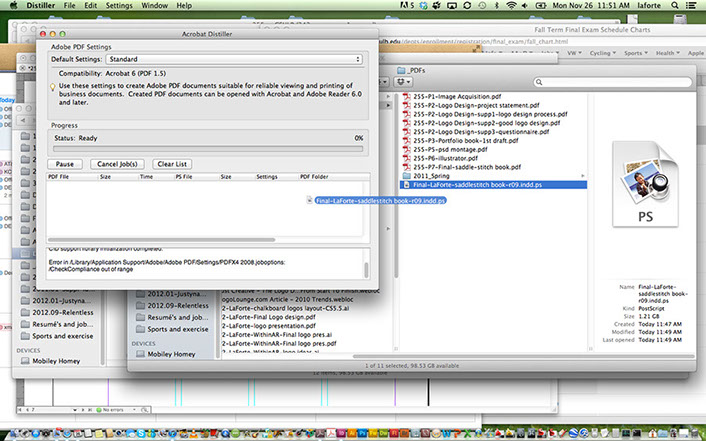
Task: Click the volume speaker icon
Action: (x=525, y=5)
